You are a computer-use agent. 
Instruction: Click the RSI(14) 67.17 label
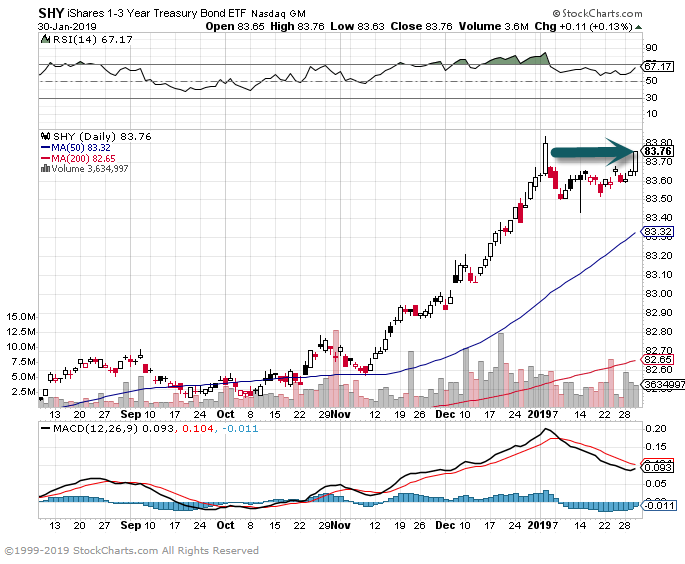click(x=93, y=39)
